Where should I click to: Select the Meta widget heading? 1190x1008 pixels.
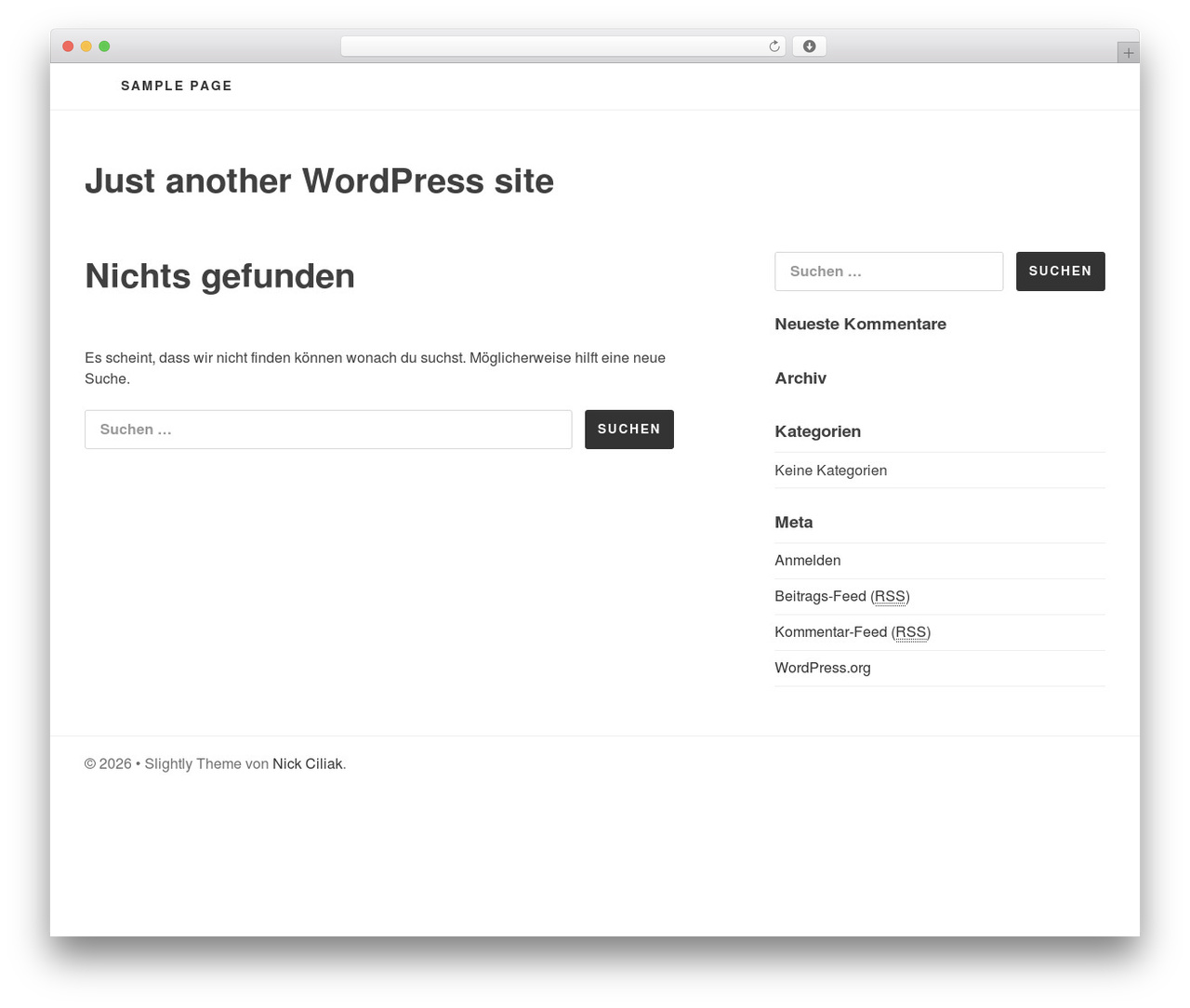[794, 523]
